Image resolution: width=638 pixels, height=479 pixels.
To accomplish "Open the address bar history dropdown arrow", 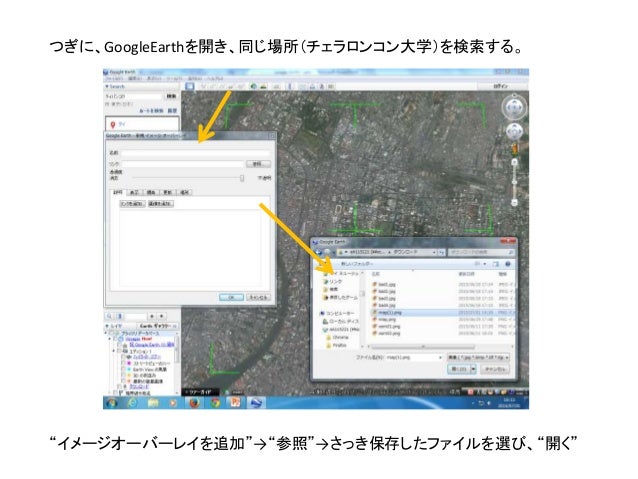I will tap(434, 252).
